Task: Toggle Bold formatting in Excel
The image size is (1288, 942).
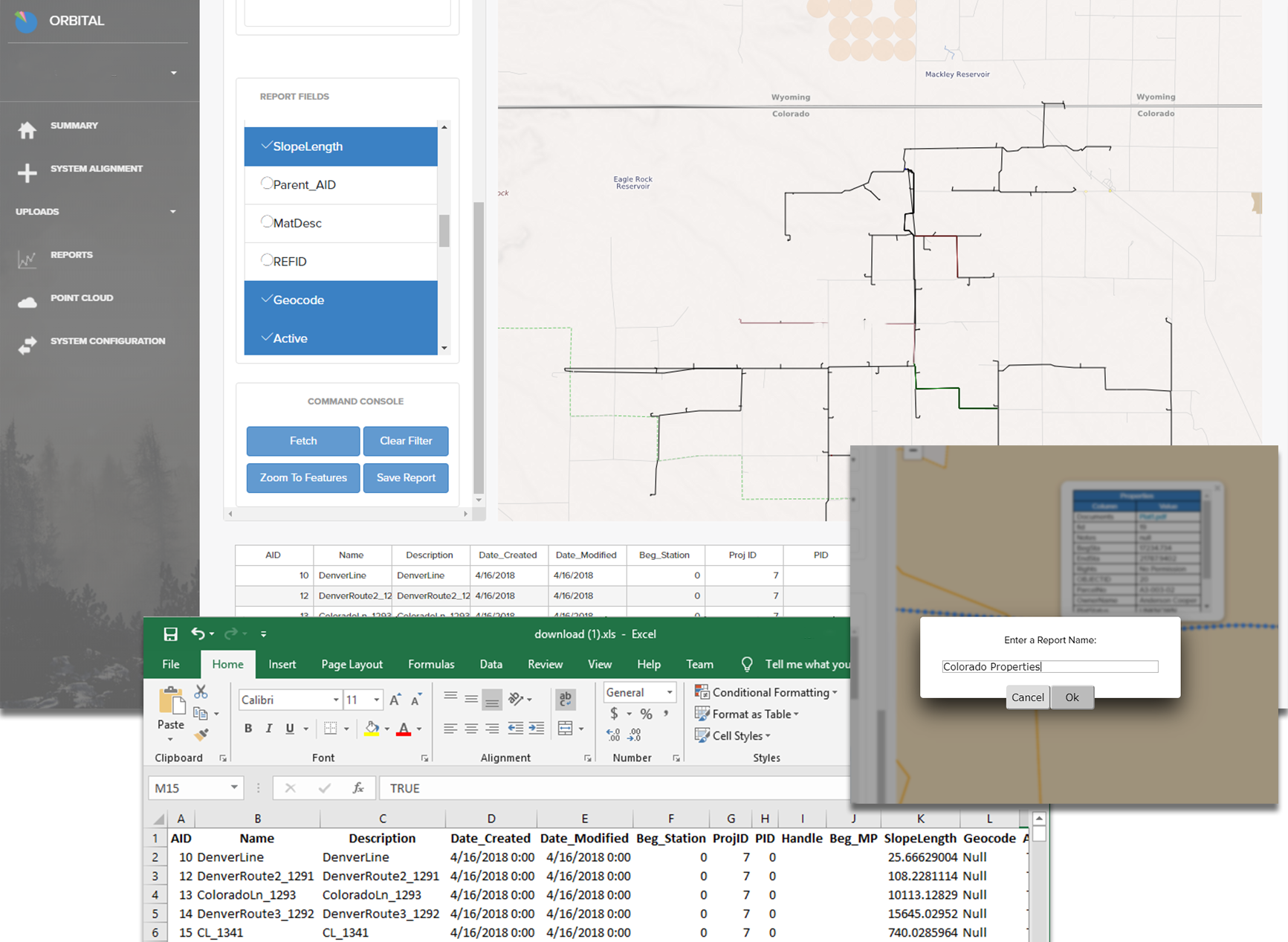Action: 247,729
